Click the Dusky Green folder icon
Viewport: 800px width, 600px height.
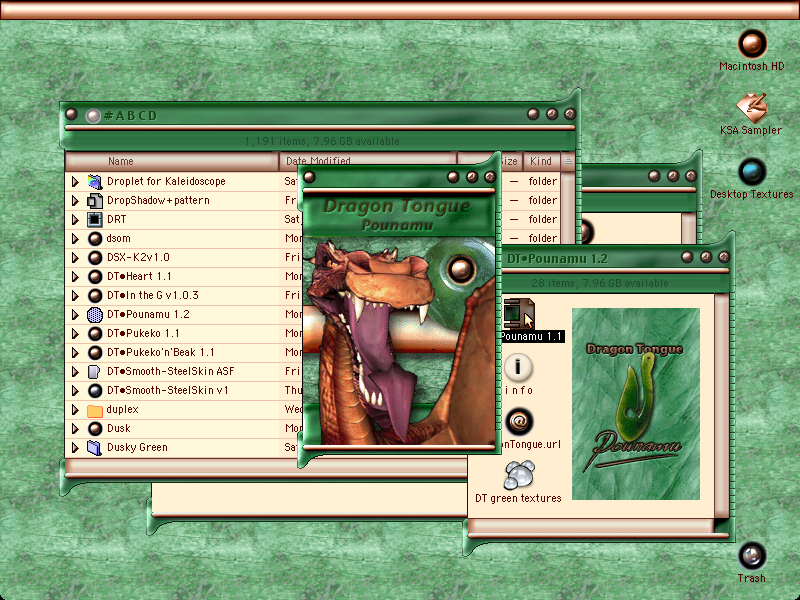point(94,448)
